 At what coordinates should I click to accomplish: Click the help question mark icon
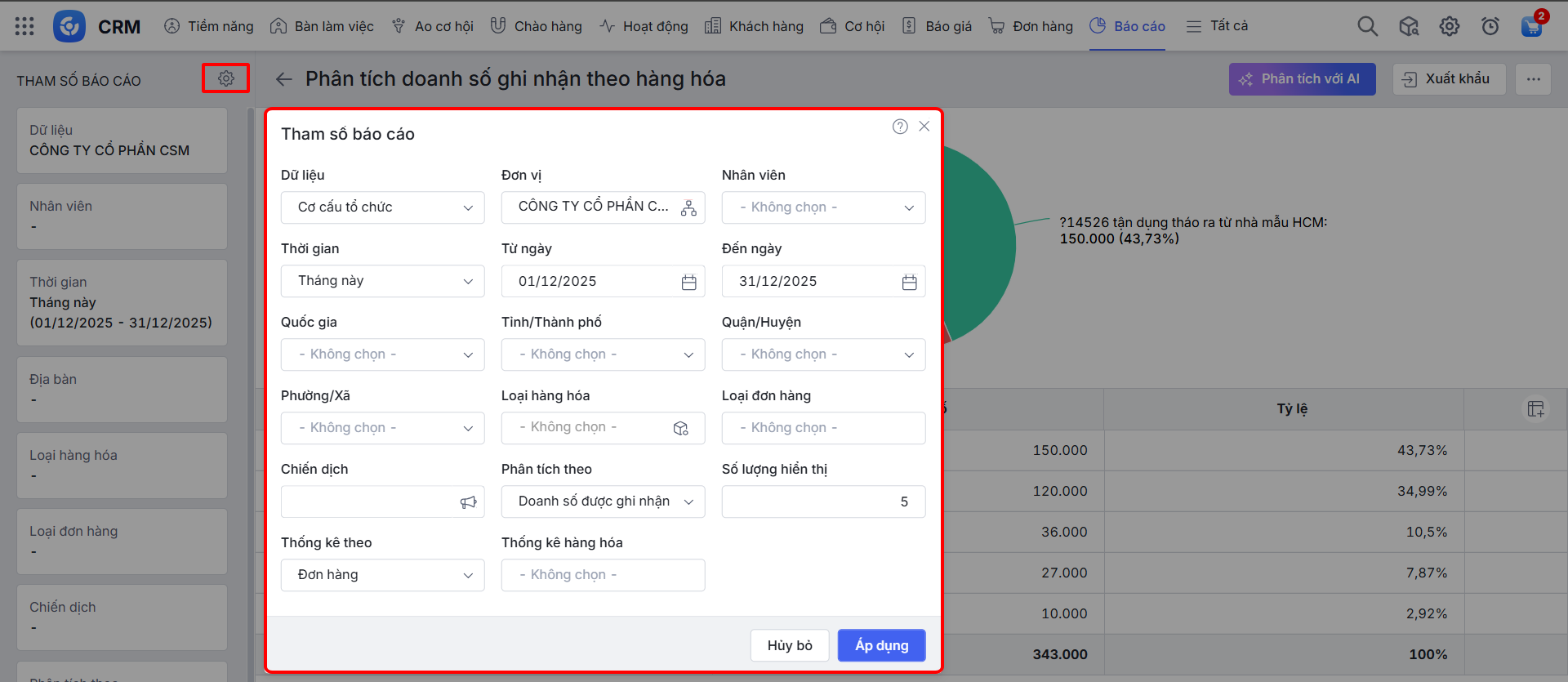900,127
